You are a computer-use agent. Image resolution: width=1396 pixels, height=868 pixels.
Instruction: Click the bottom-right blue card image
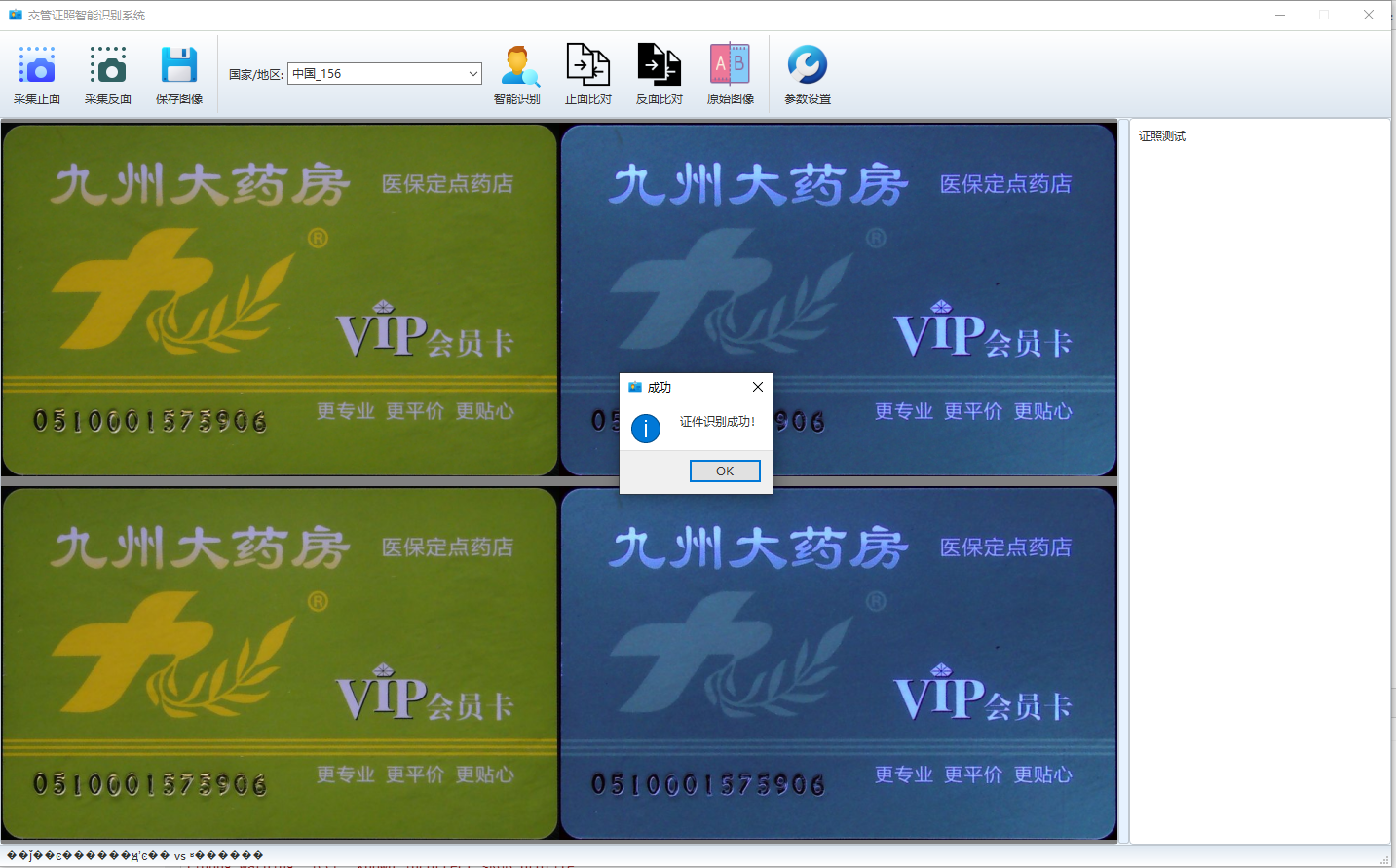839,663
